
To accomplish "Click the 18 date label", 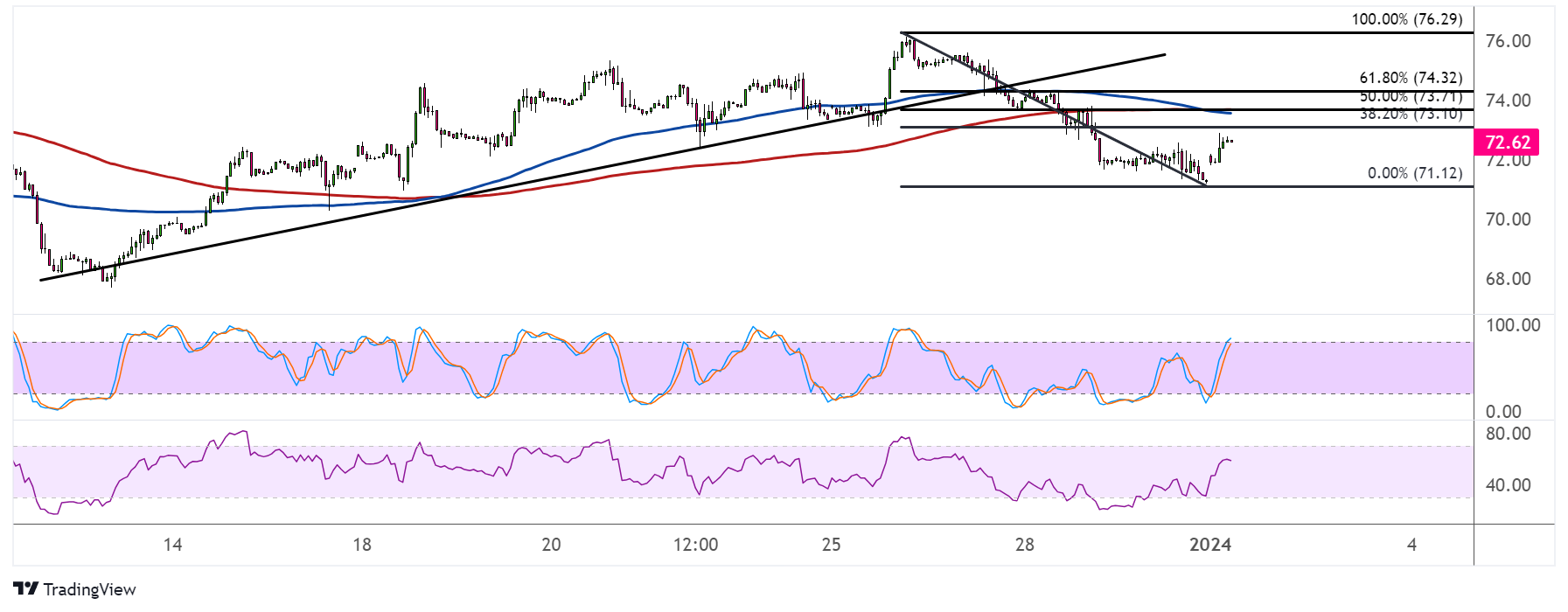I will coord(362,545).
